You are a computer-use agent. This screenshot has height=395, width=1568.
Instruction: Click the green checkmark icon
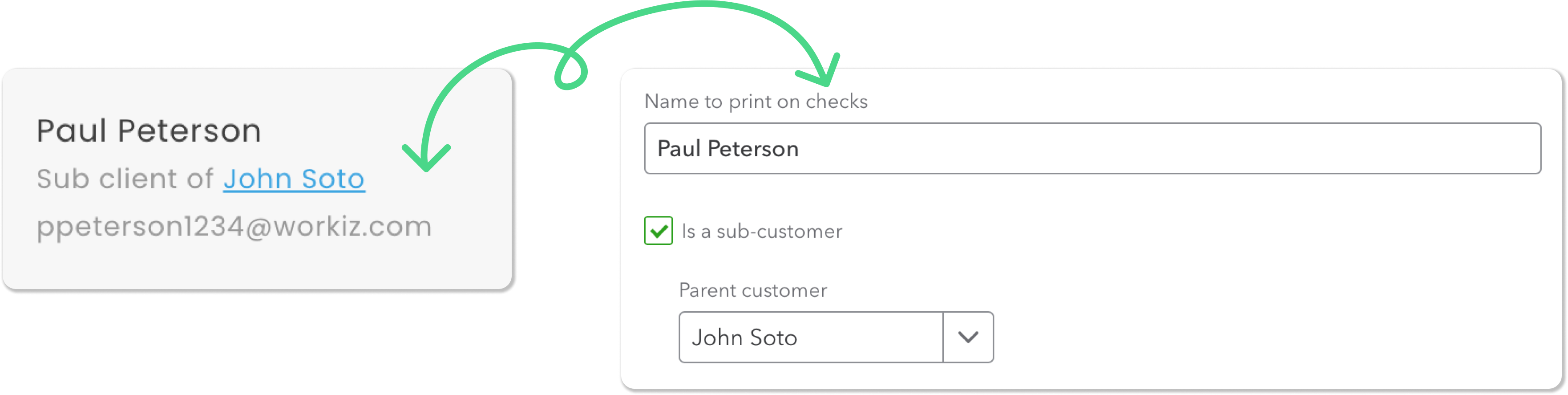(x=658, y=232)
